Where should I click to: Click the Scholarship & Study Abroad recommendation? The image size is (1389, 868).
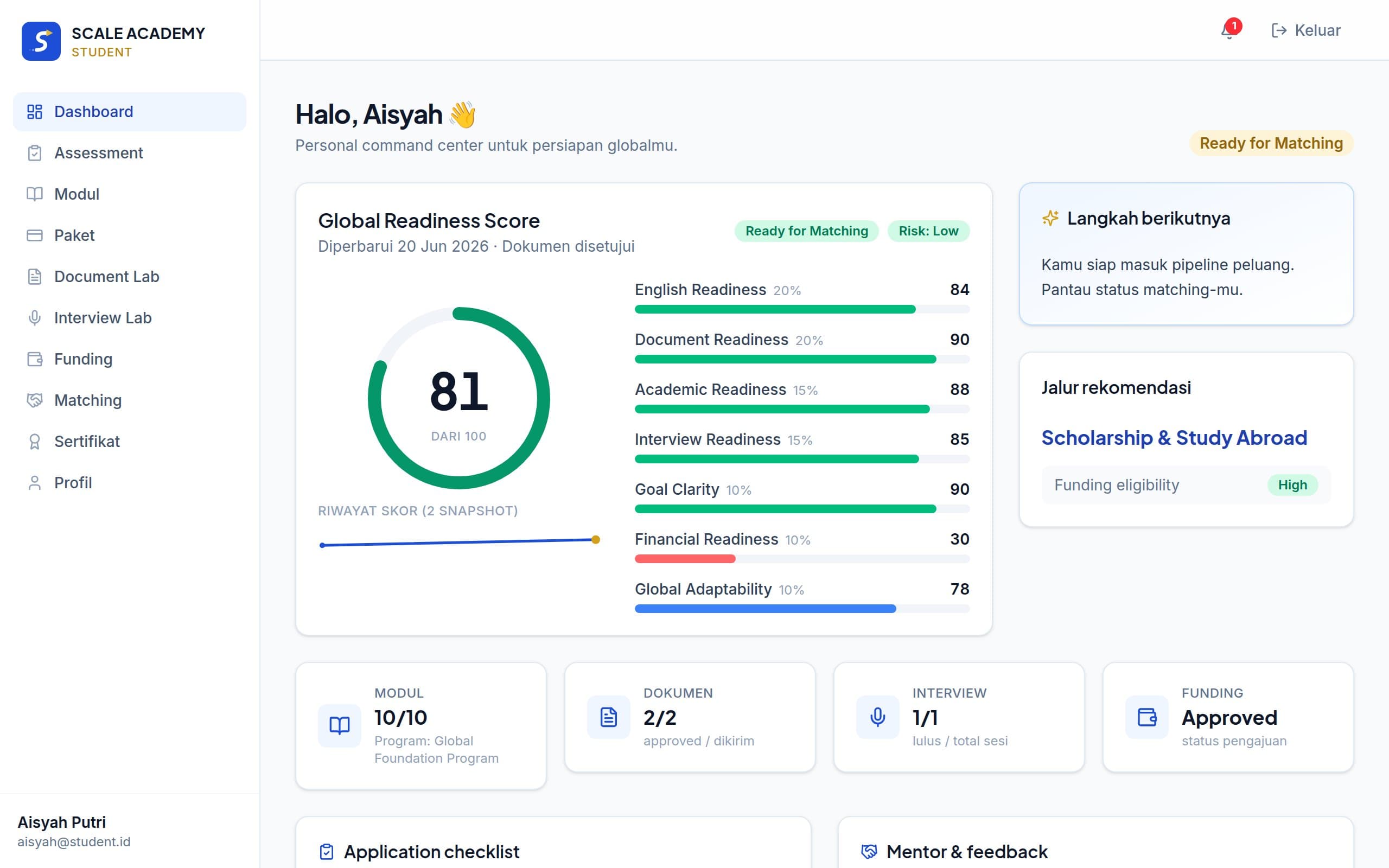click(x=1174, y=438)
